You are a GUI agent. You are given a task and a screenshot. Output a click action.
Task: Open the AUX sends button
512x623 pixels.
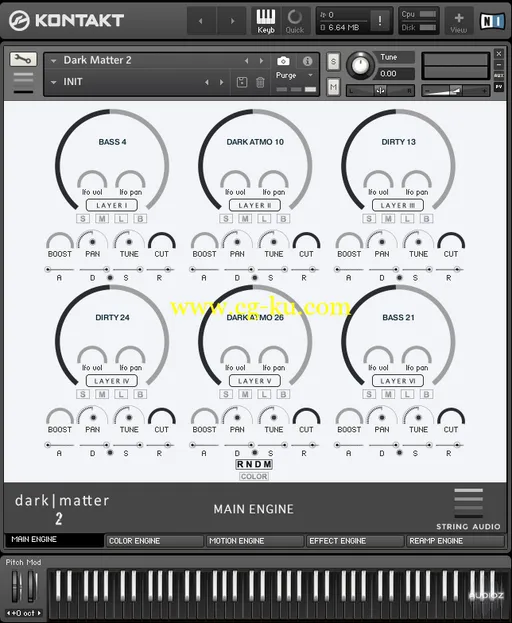pyautogui.click(x=499, y=75)
